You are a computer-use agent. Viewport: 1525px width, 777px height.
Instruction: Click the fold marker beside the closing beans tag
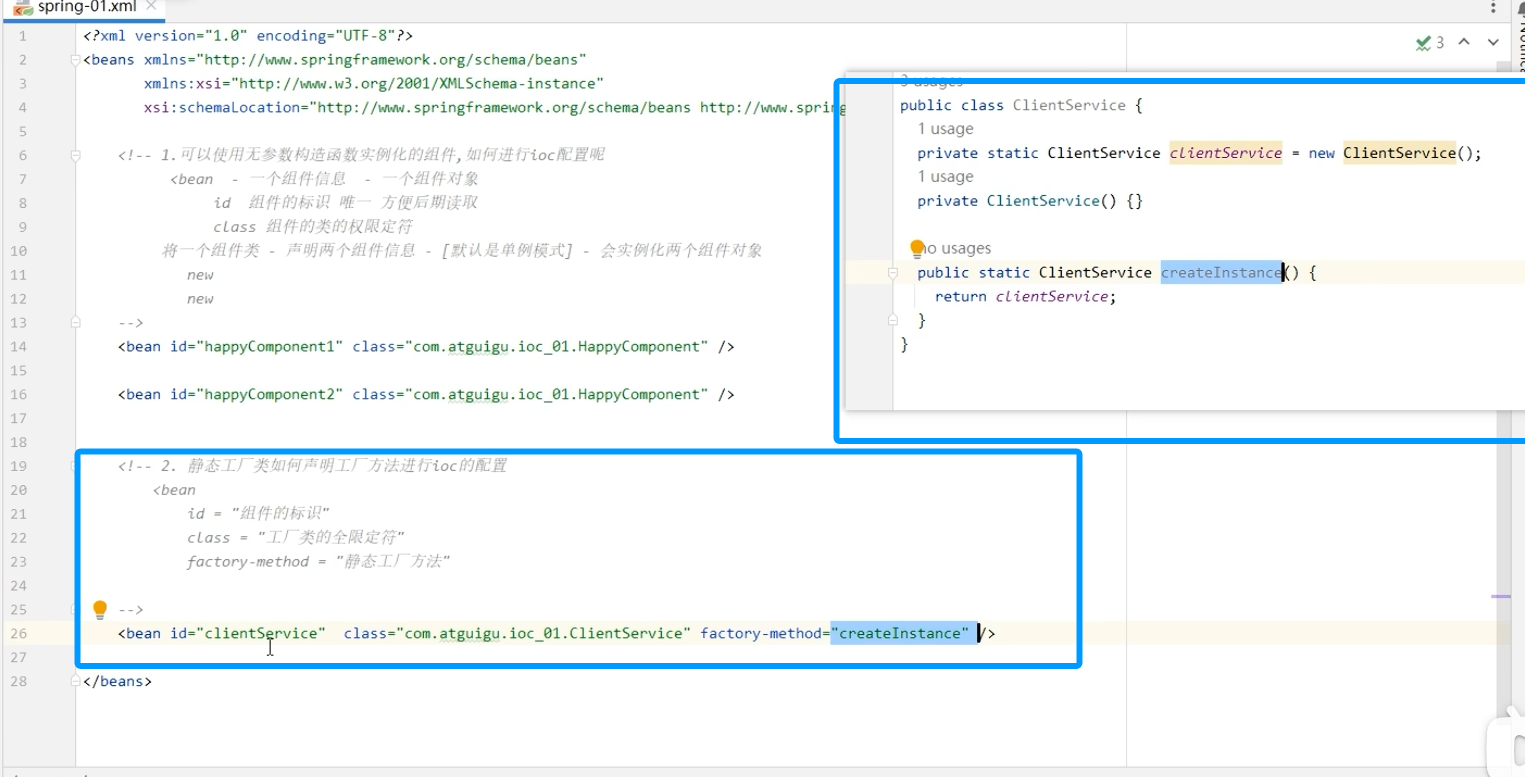coord(75,681)
